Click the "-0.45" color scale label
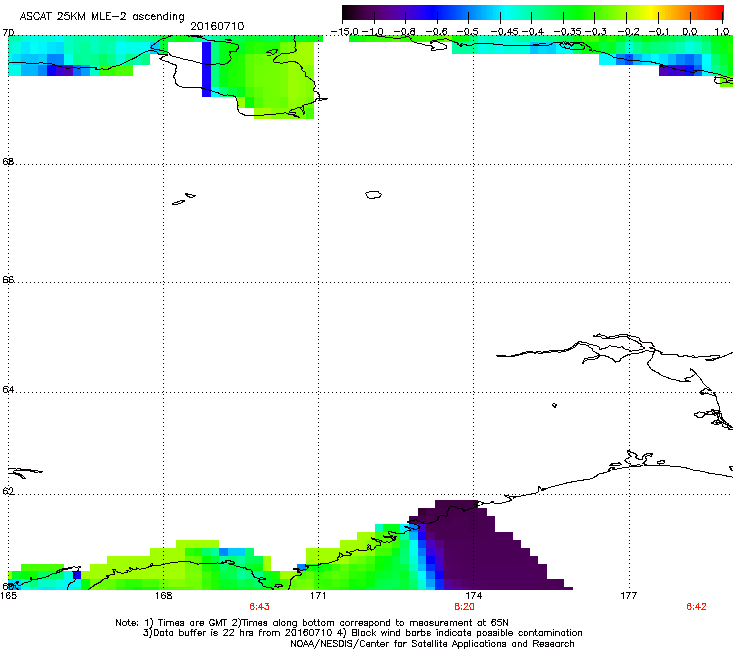Viewport: 740px width, 650px height. point(504,32)
